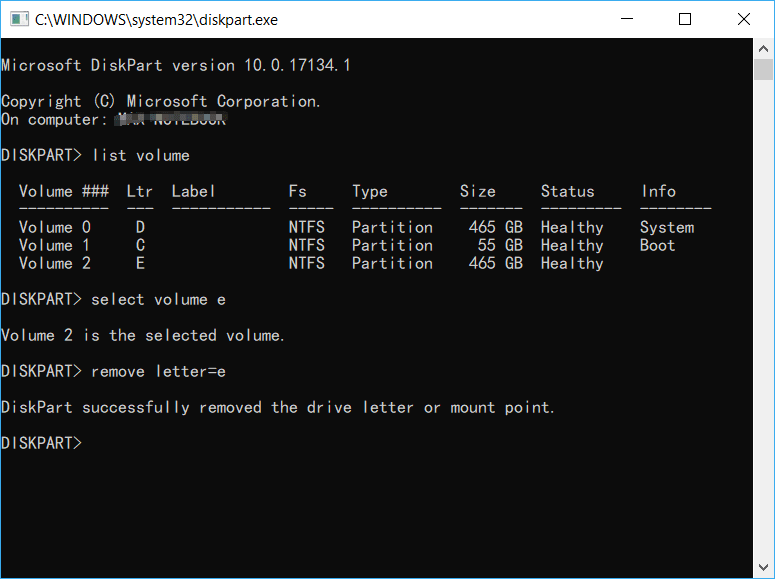Click the "Volume 1" row entry
The image size is (775, 579).
pos(54,245)
